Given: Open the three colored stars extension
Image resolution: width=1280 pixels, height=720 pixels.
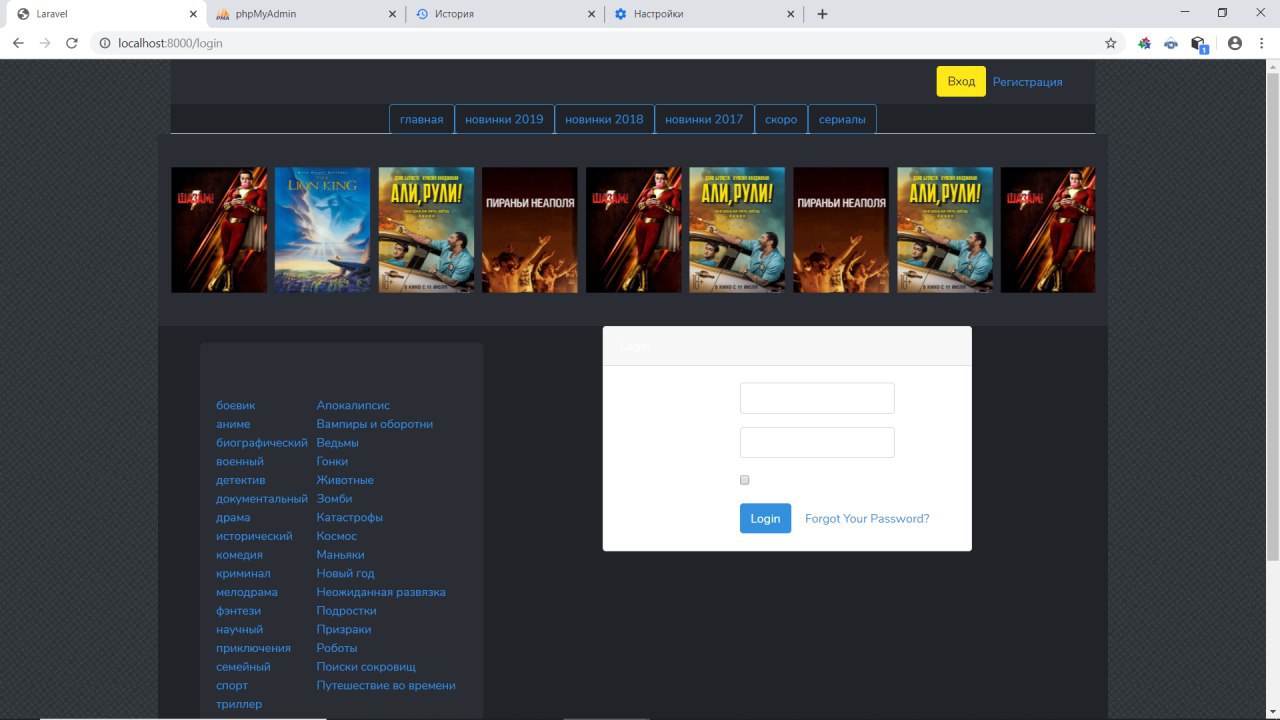Looking at the screenshot, I should pyautogui.click(x=1145, y=43).
